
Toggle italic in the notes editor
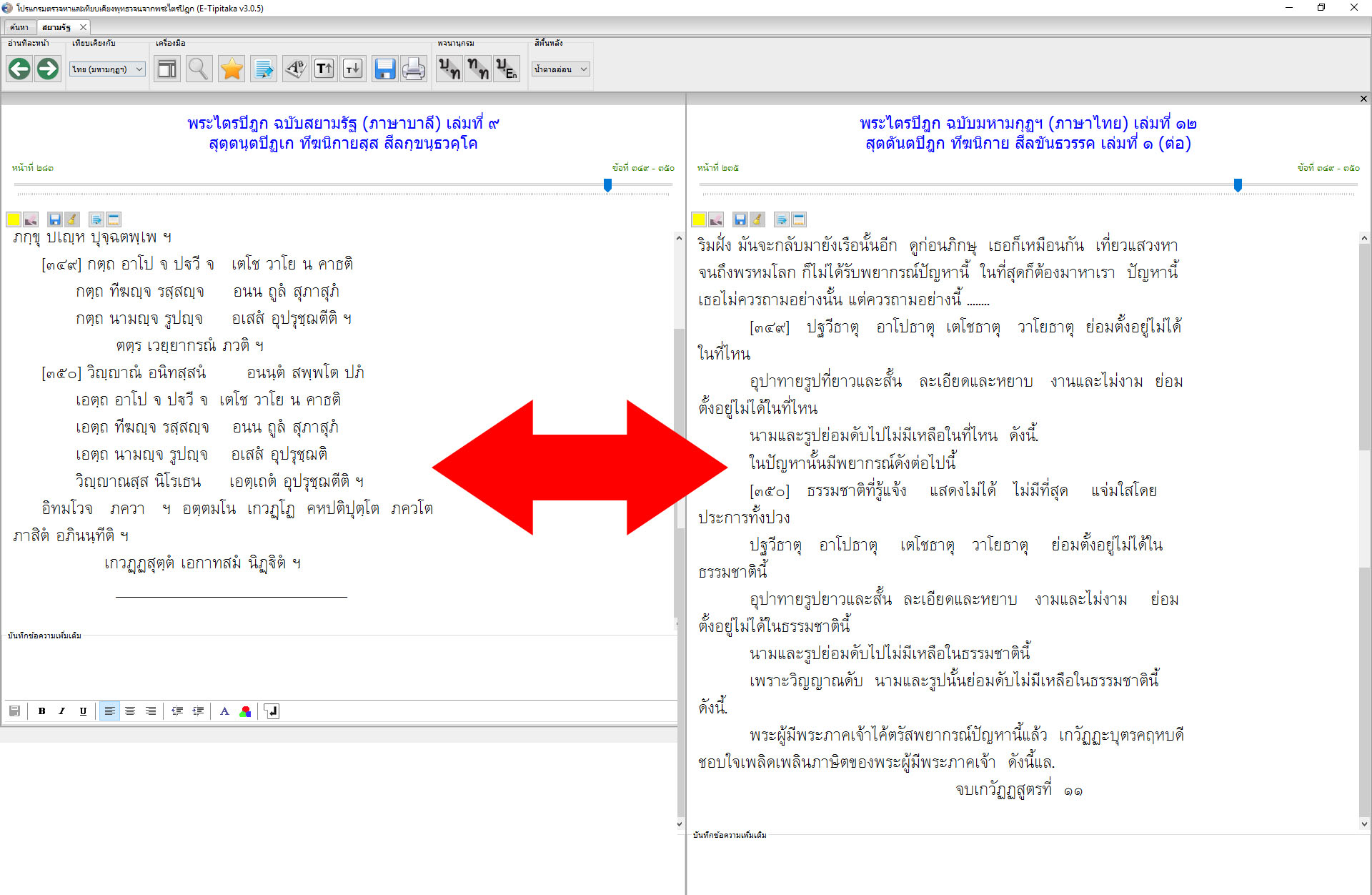(62, 711)
